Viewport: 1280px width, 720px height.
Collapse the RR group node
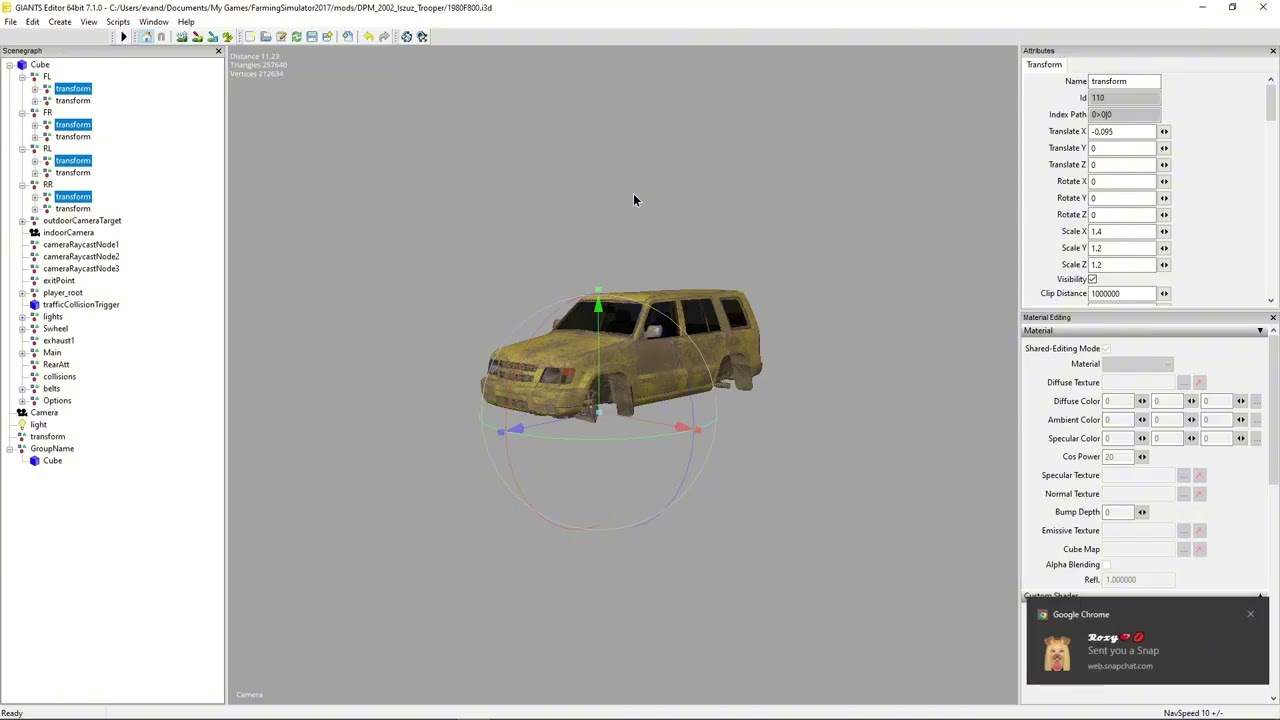(21, 185)
